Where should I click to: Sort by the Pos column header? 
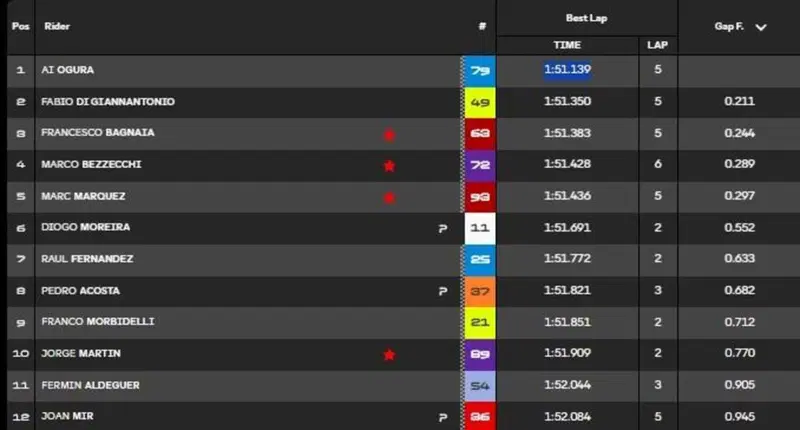point(20,26)
